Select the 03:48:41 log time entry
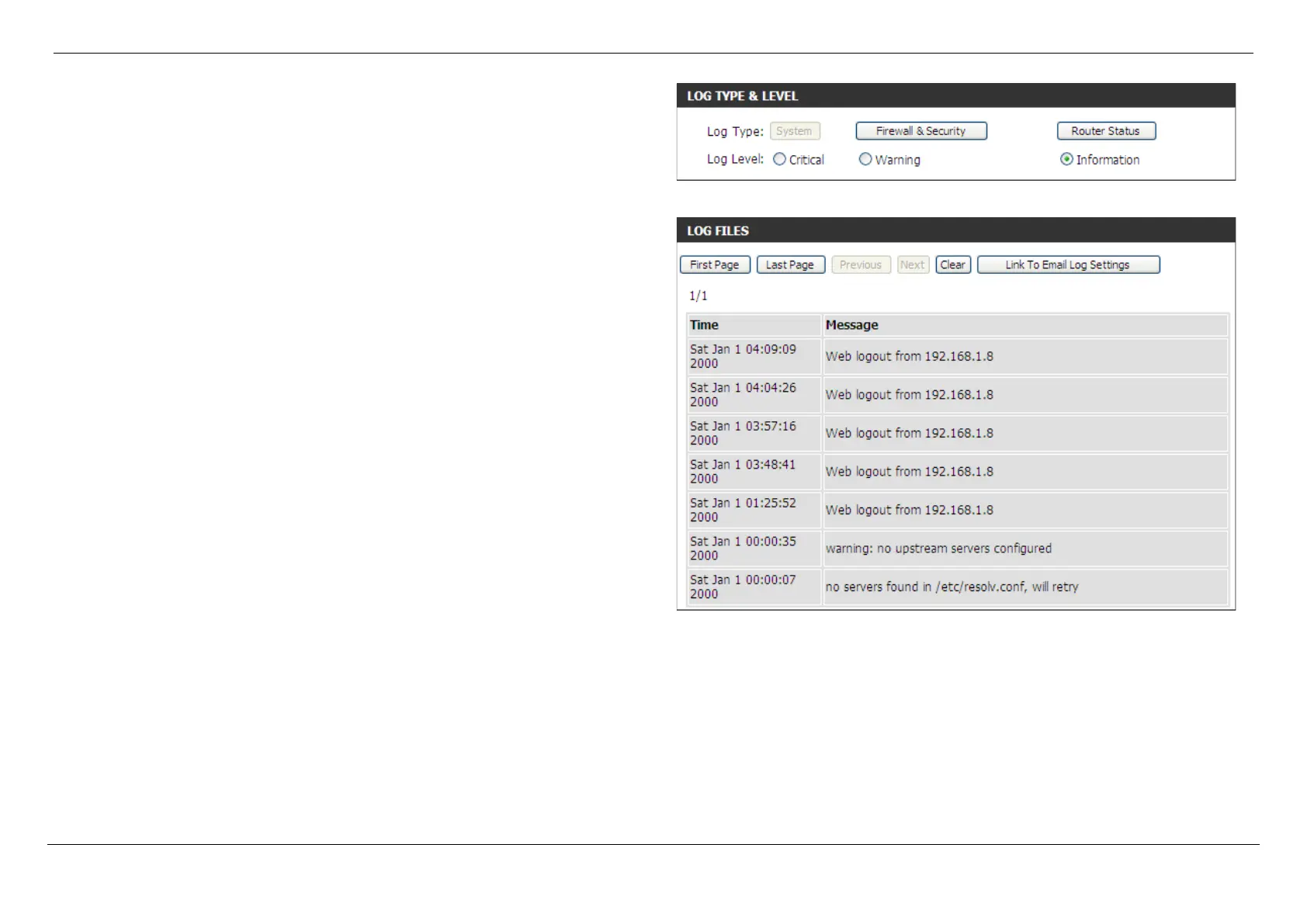Screen dimensions: 1307x924 click(x=754, y=472)
